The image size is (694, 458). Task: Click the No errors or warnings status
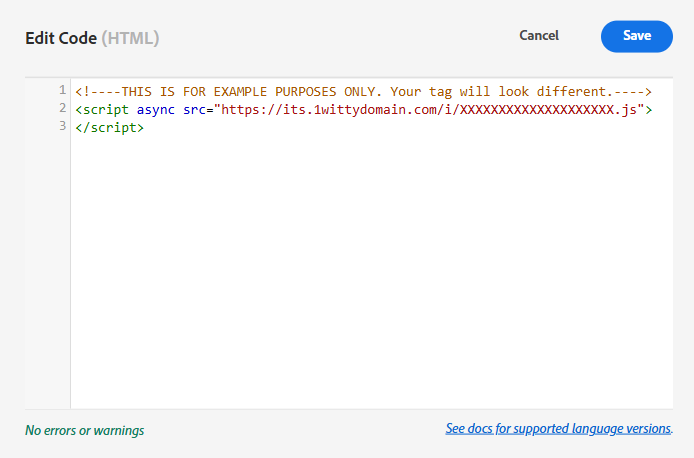(x=85, y=430)
